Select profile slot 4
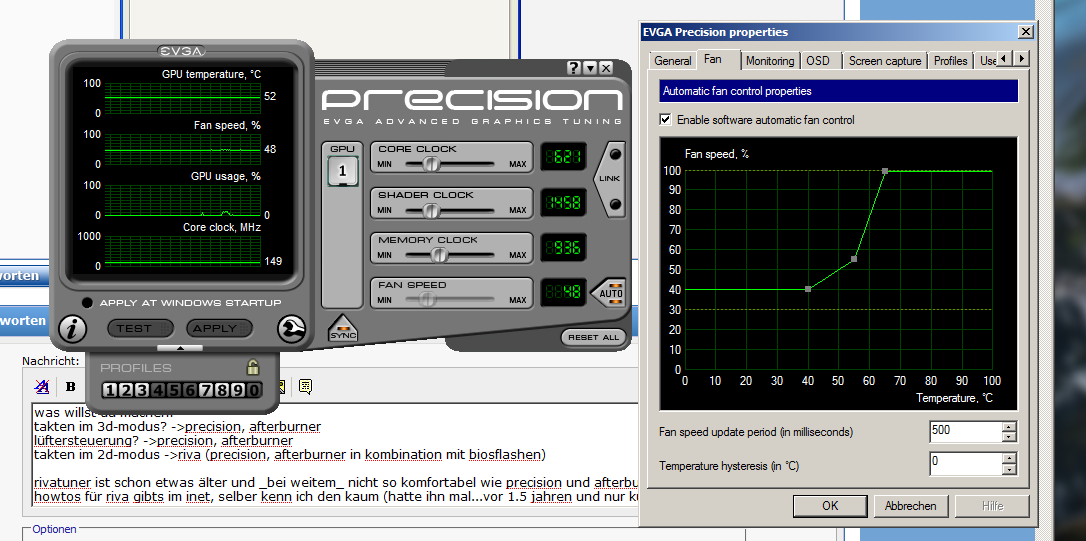Viewport: 1086px width, 541px height. (158, 391)
